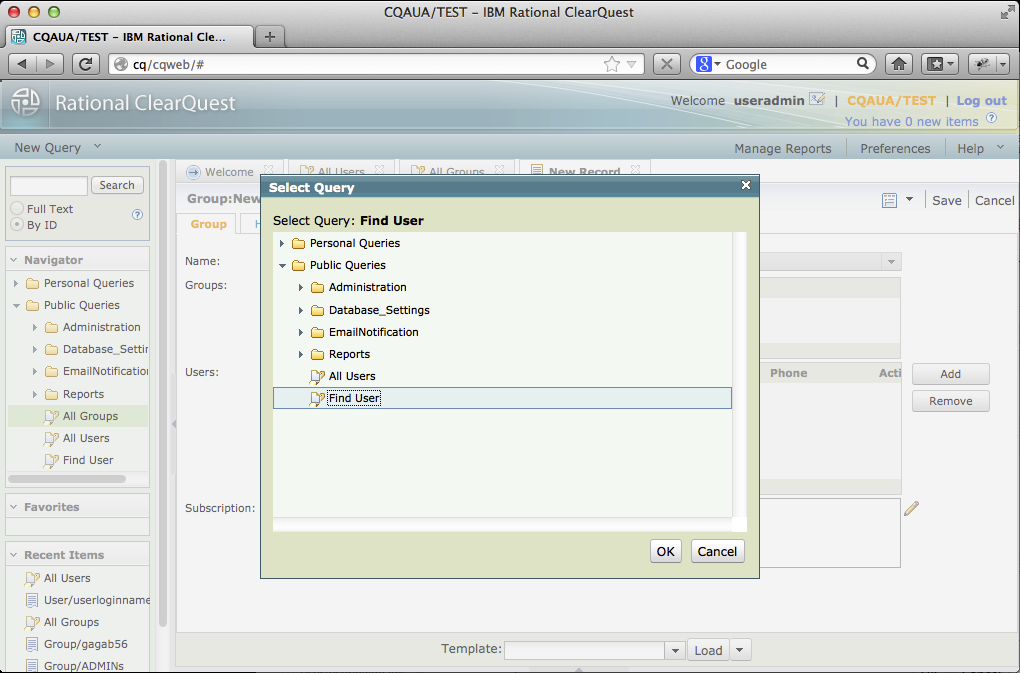Image resolution: width=1020 pixels, height=673 pixels.
Task: Click the pencil edit icon by Subscription
Action: click(x=911, y=508)
